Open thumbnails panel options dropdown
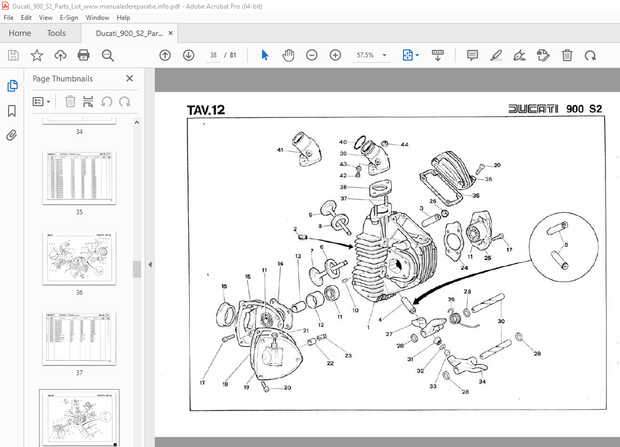 [x=42, y=101]
